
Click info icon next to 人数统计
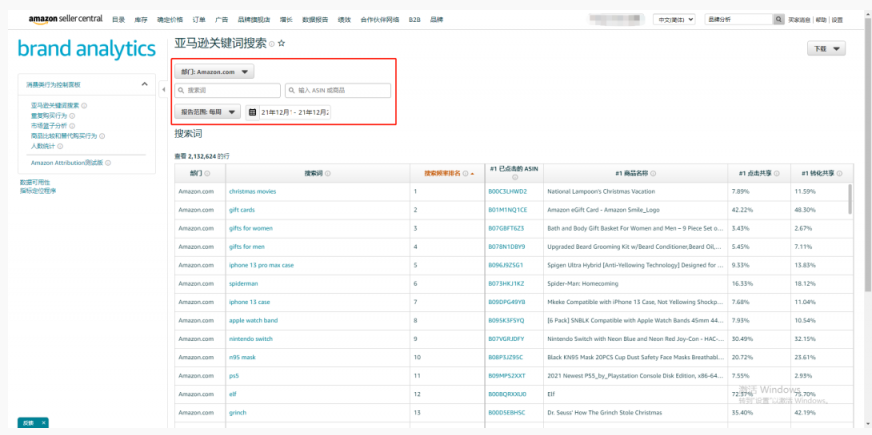tap(60, 146)
